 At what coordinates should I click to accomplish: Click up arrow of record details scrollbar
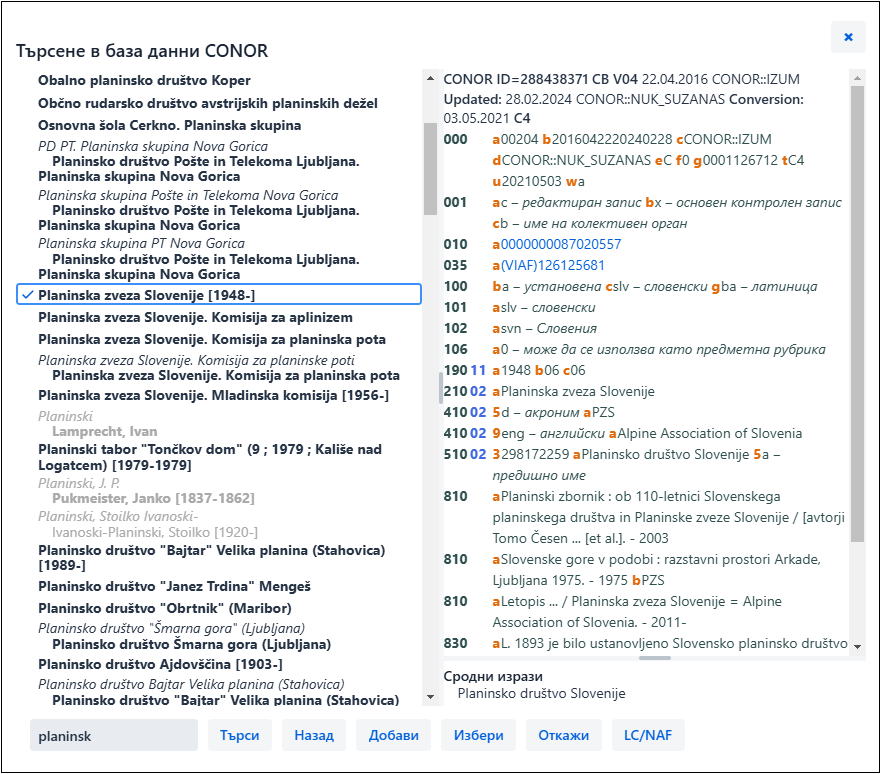point(857,78)
